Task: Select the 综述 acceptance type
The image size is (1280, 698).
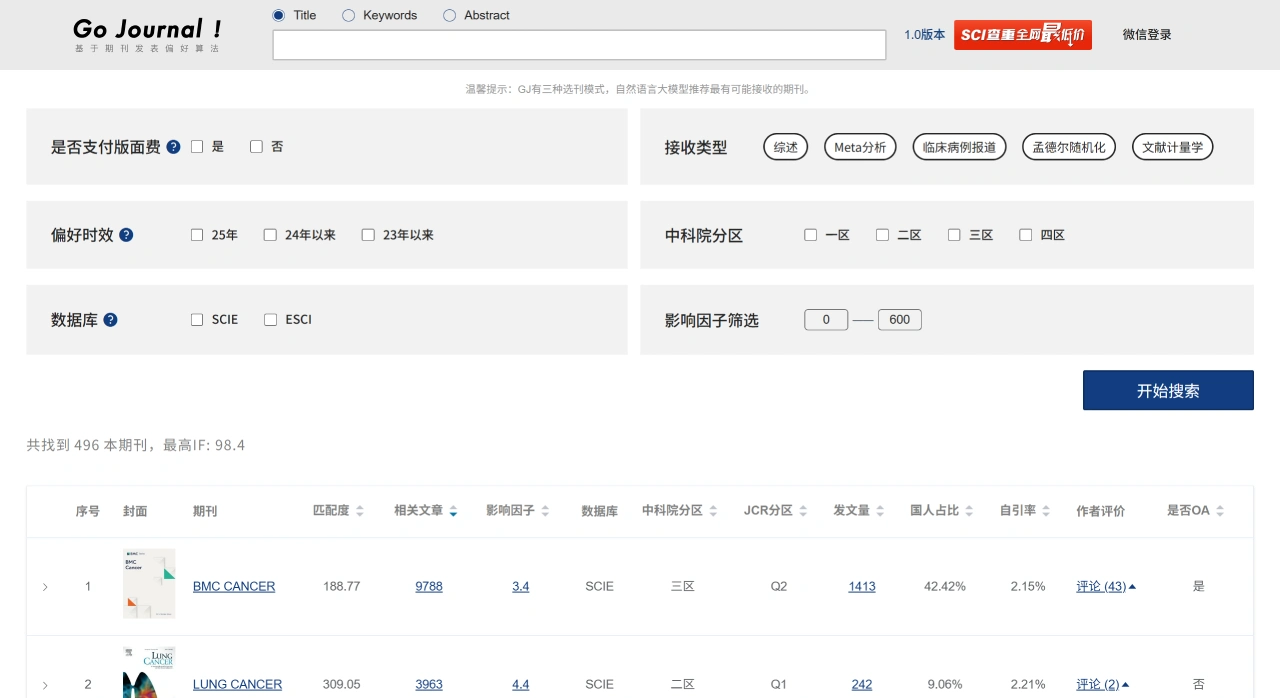Action: [x=786, y=147]
